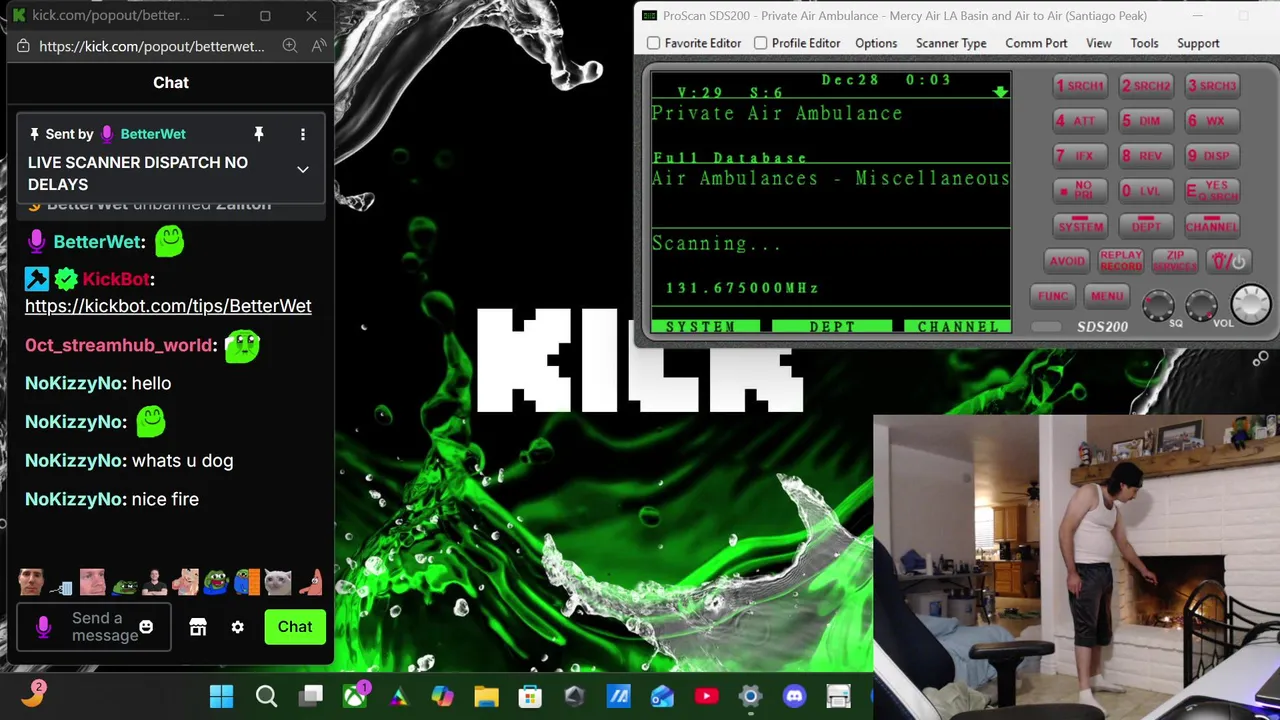1280x720 pixels.
Task: Click the MENU key on scanner
Action: click(1107, 296)
